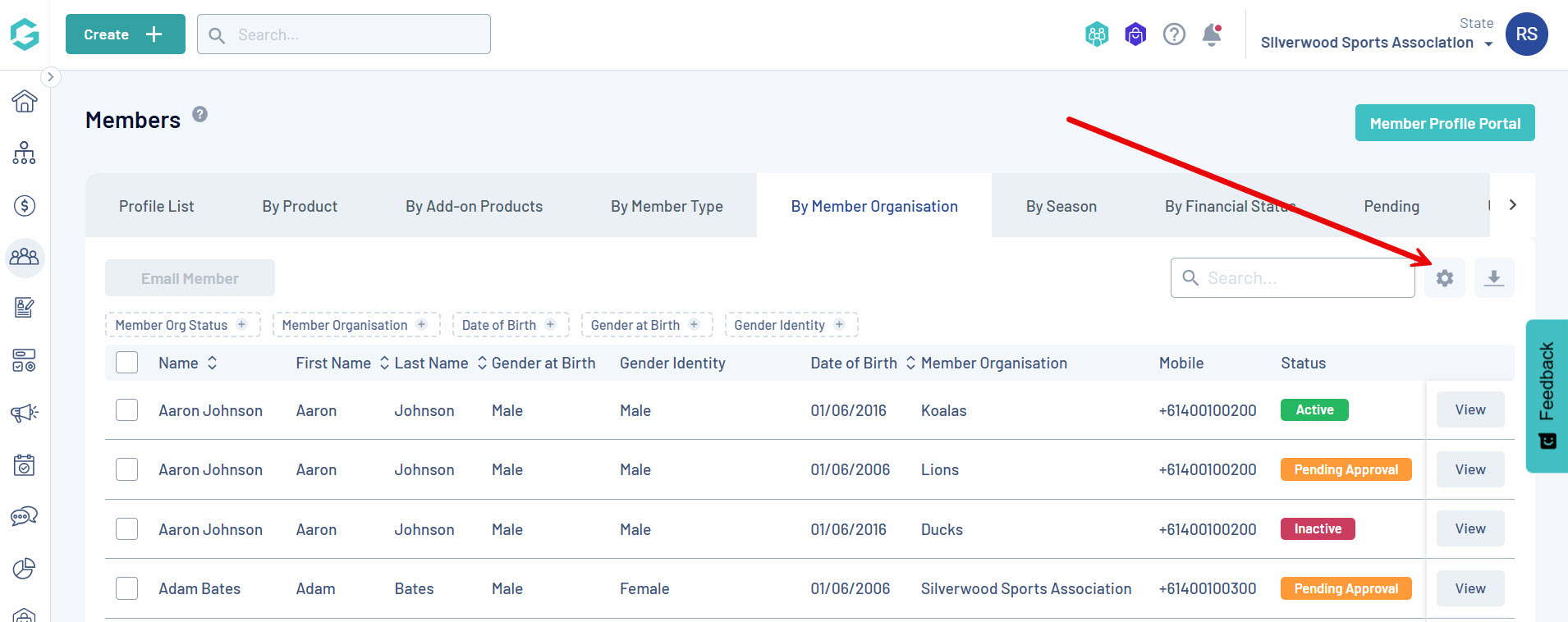The height and width of the screenshot is (622, 1568).
Task: Click the Member Profile Portal button
Action: tap(1444, 123)
